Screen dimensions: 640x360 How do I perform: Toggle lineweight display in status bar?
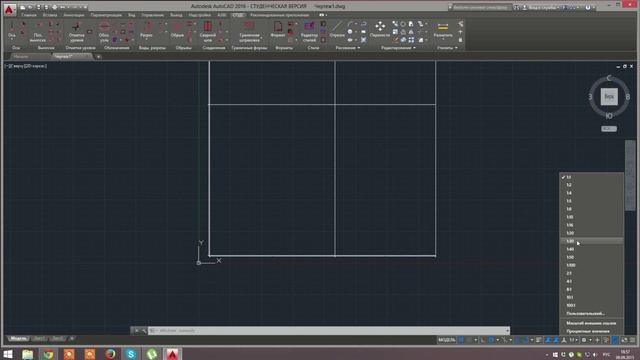click(x=538, y=340)
